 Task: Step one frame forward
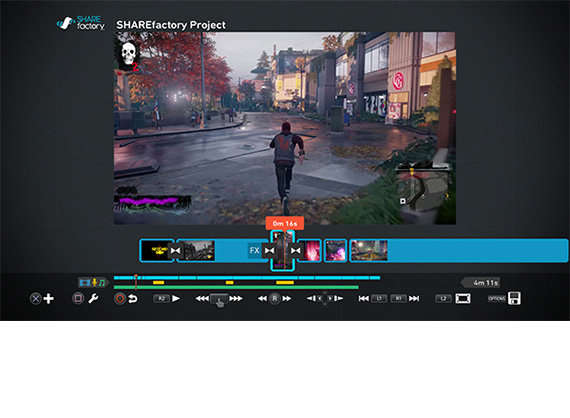point(338,298)
